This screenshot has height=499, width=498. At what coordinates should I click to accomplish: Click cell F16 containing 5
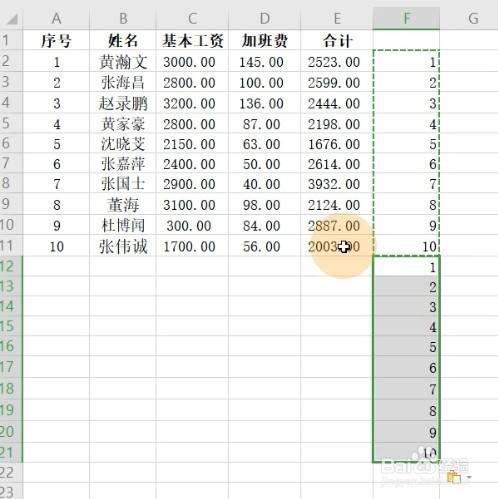406,347
